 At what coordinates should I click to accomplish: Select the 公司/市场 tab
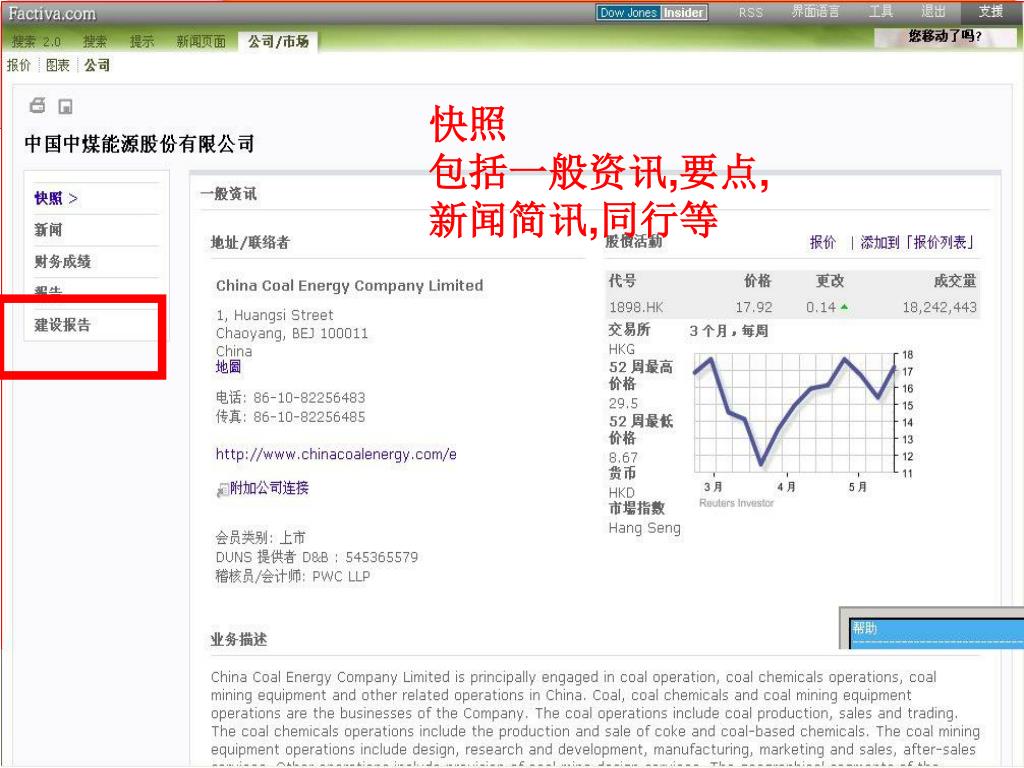pos(278,42)
